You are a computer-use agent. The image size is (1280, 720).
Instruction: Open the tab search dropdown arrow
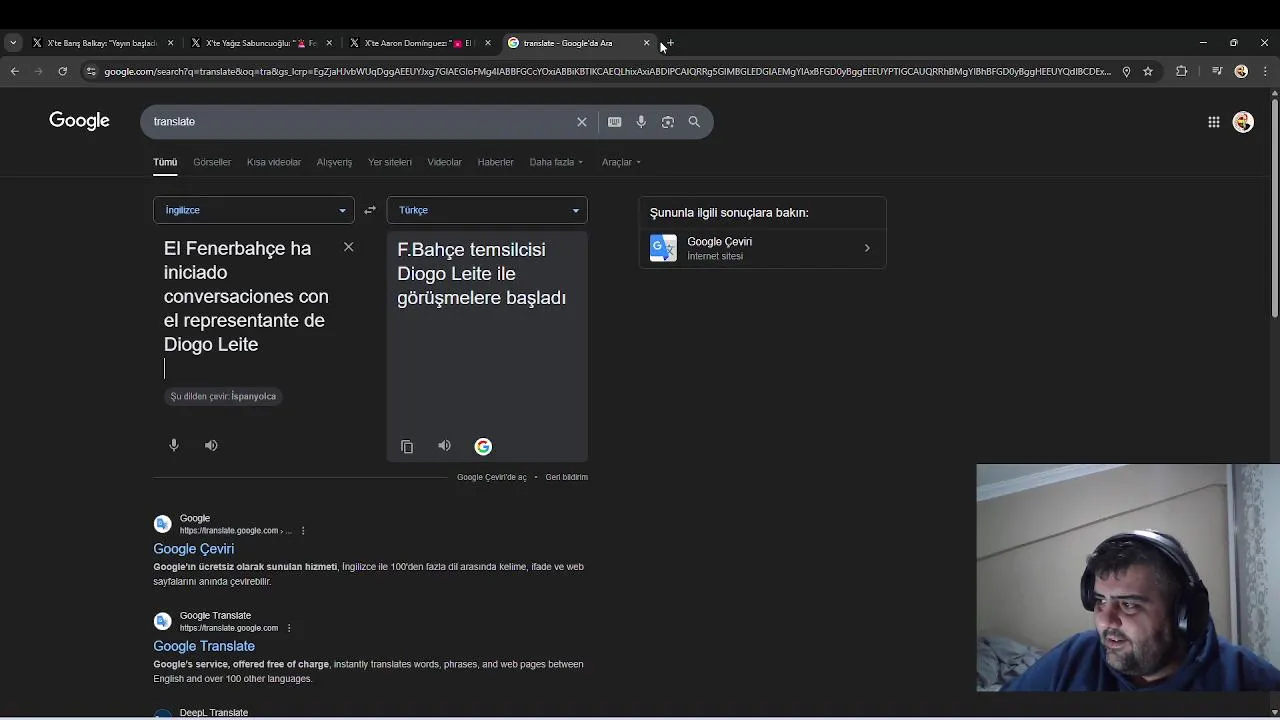point(13,43)
